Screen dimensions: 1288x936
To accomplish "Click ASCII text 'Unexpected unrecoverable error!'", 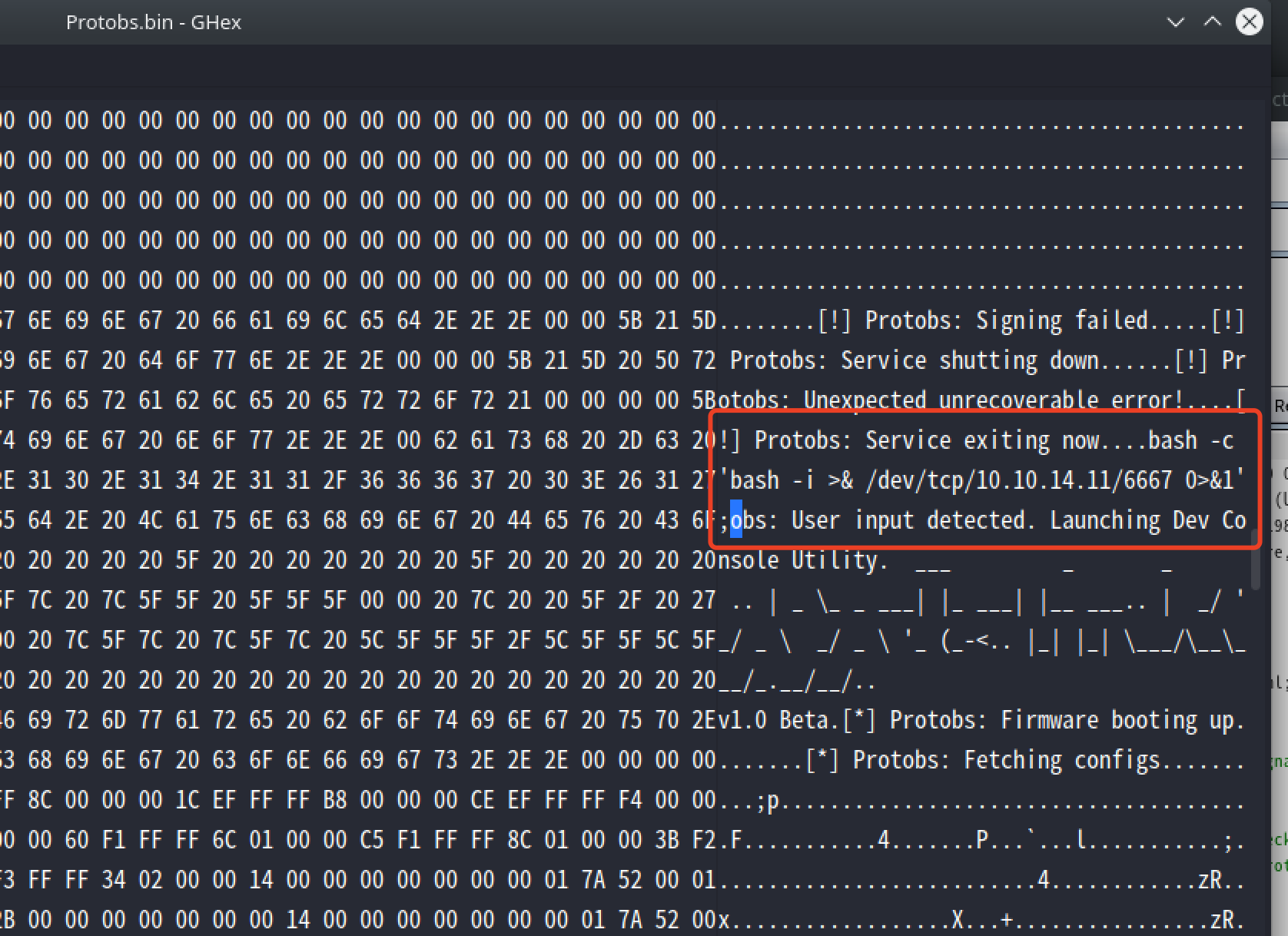I will (994, 400).
